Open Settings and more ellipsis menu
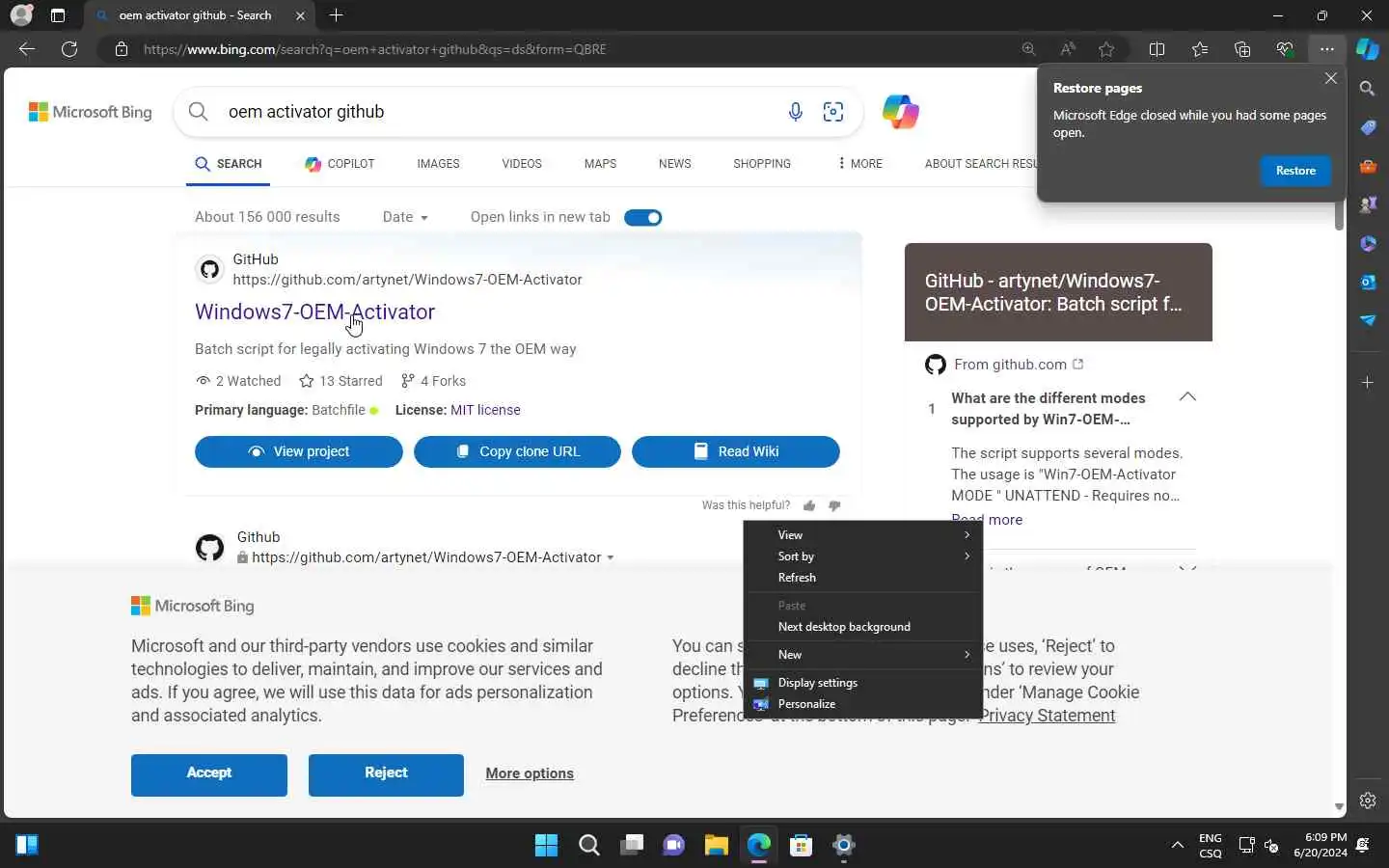 1327,49
